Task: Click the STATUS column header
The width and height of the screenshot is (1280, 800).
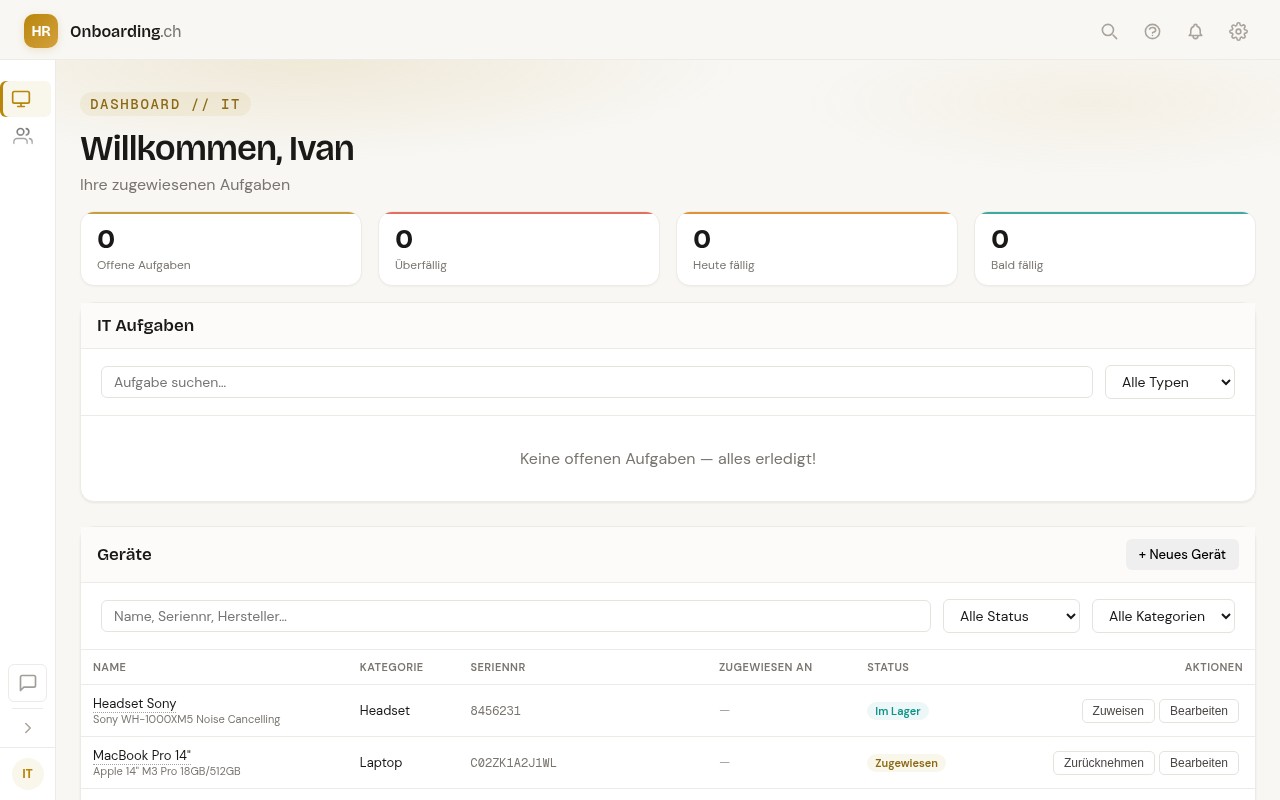Action: (x=888, y=667)
